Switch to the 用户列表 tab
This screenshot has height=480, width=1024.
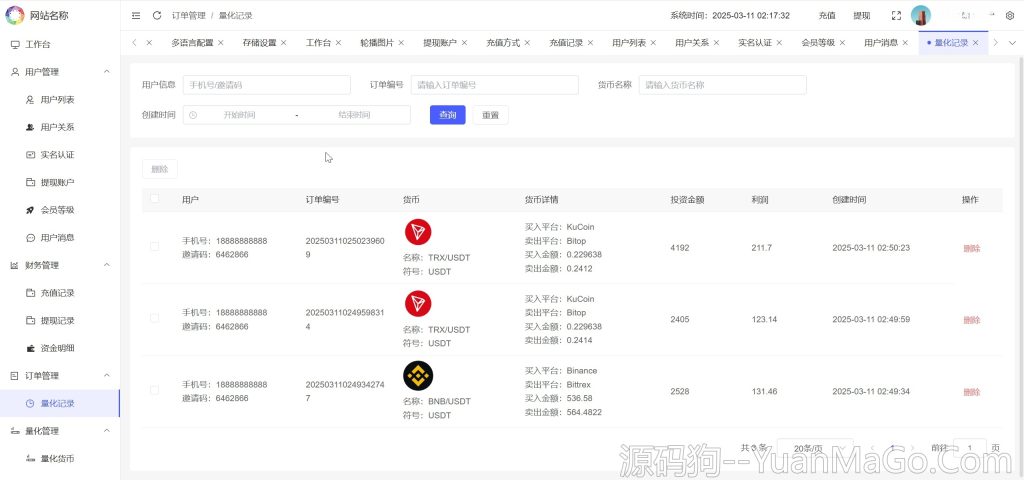pos(629,42)
